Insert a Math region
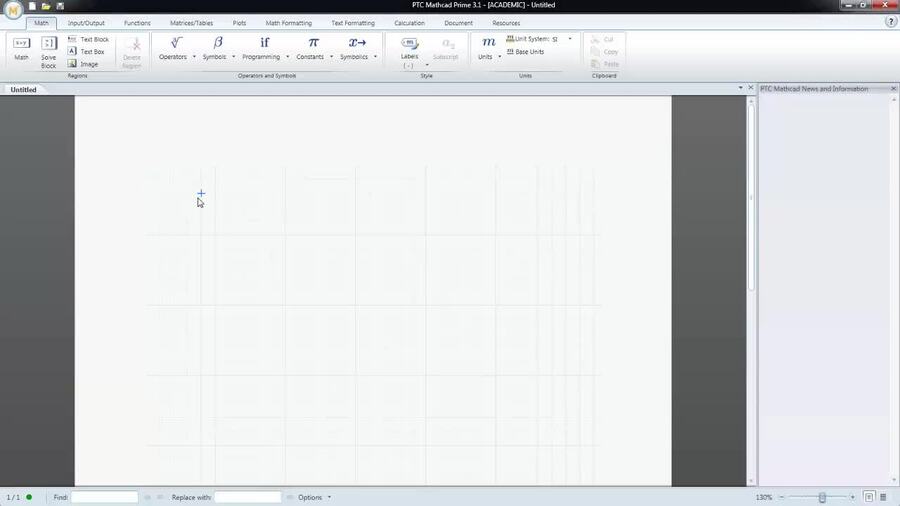Viewport: 900px width, 506px height. click(21, 49)
